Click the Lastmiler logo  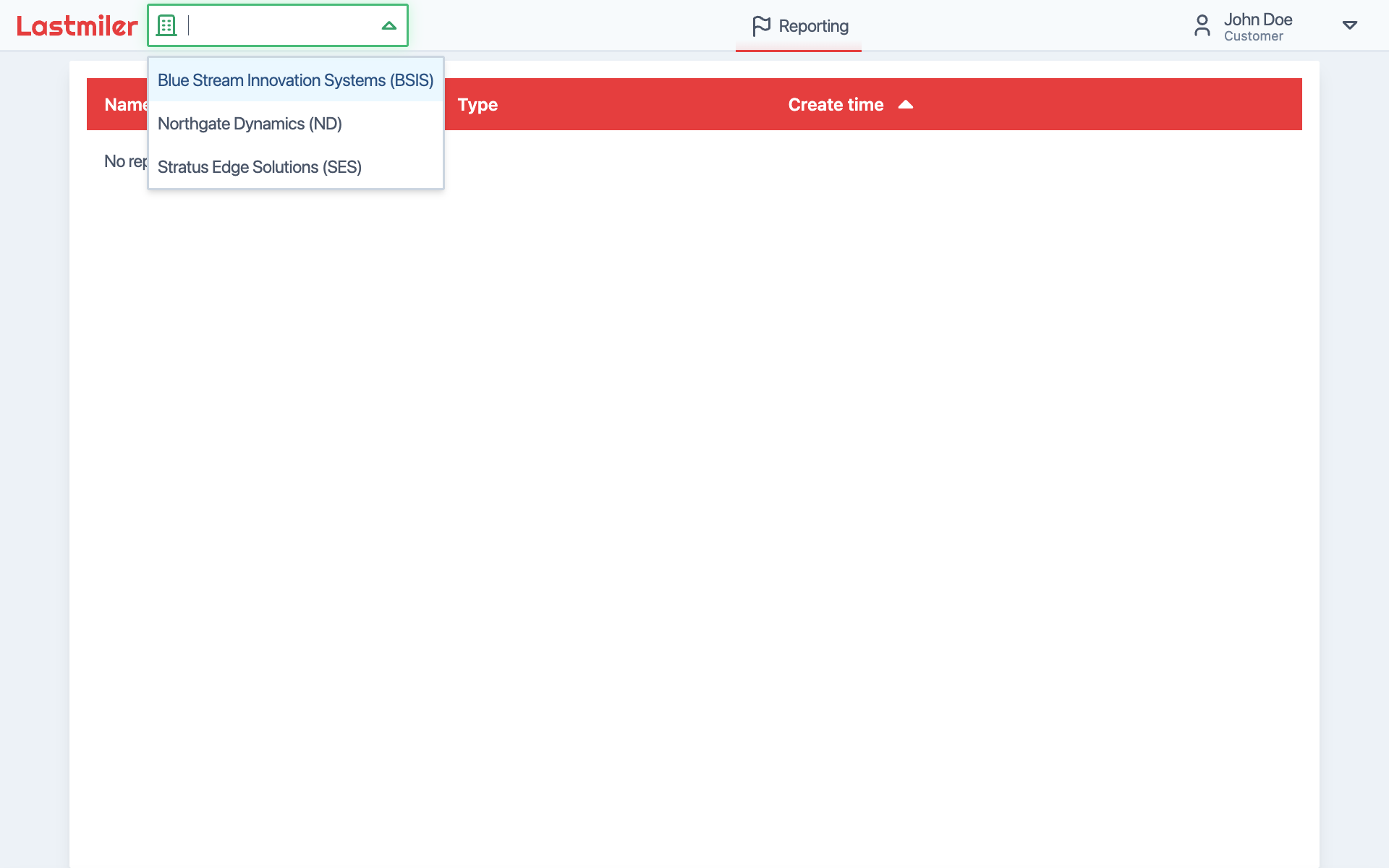[x=77, y=26]
